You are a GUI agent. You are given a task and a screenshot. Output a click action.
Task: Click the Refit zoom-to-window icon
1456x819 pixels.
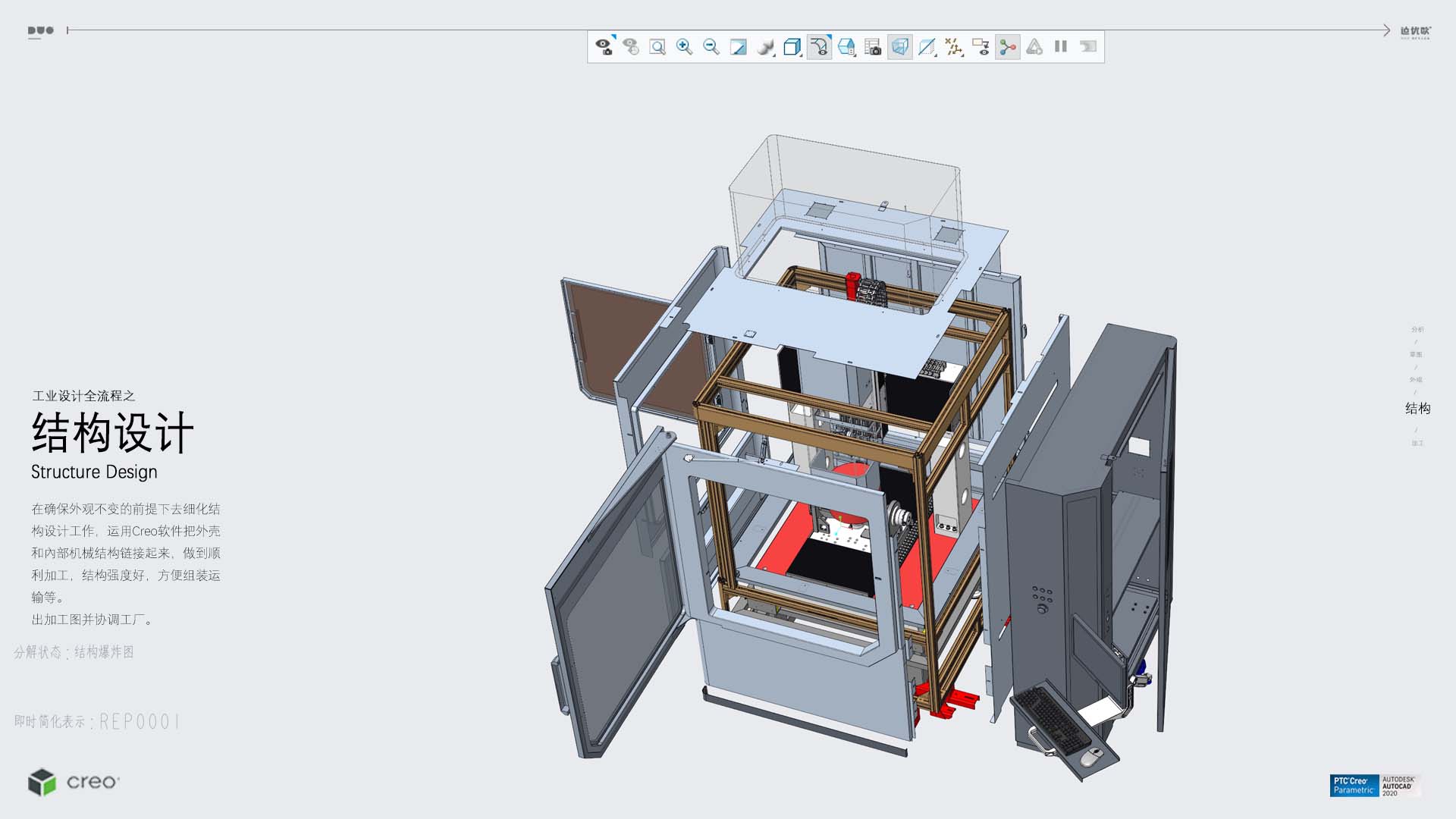(657, 47)
